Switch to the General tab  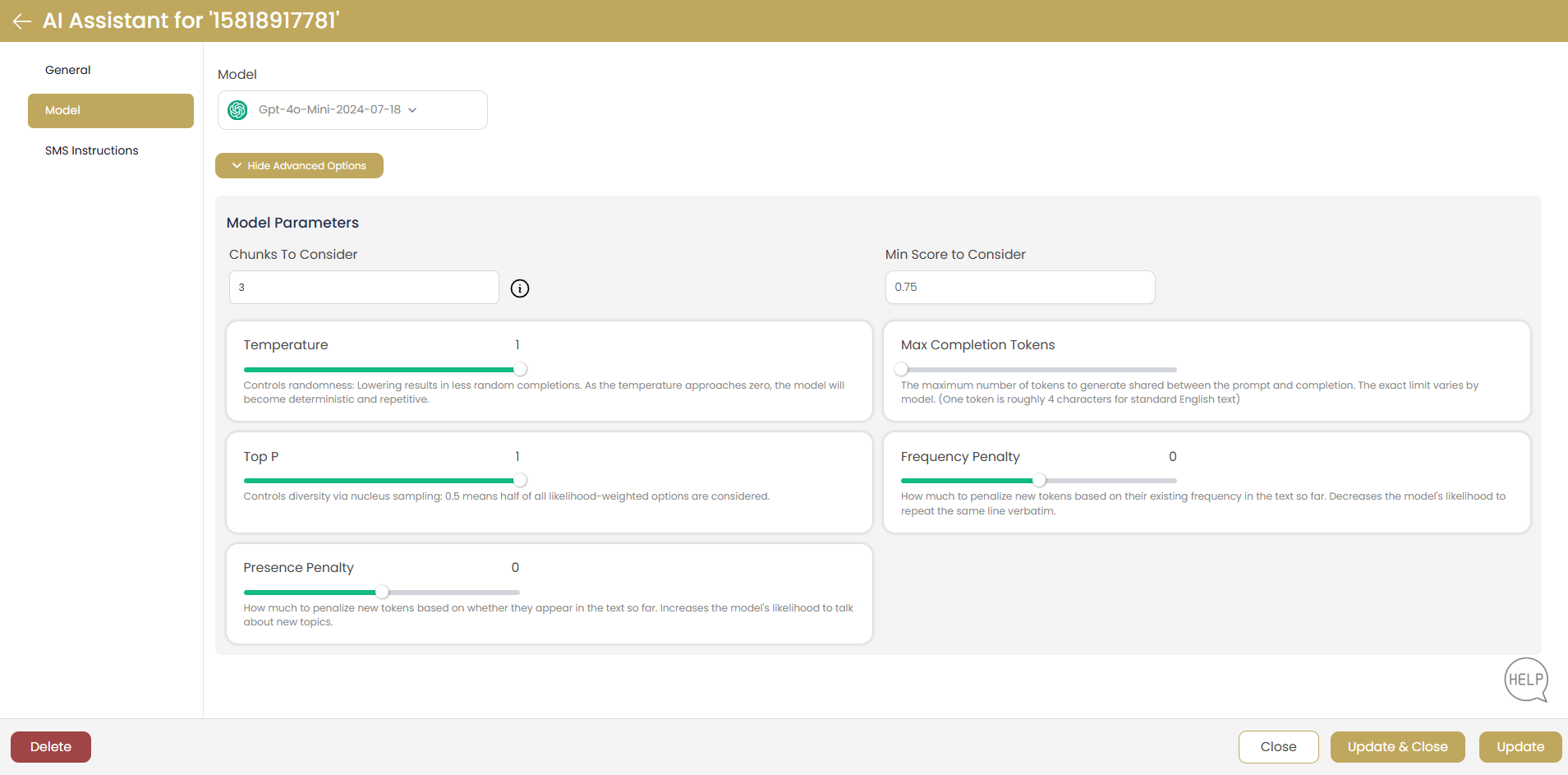(x=67, y=70)
